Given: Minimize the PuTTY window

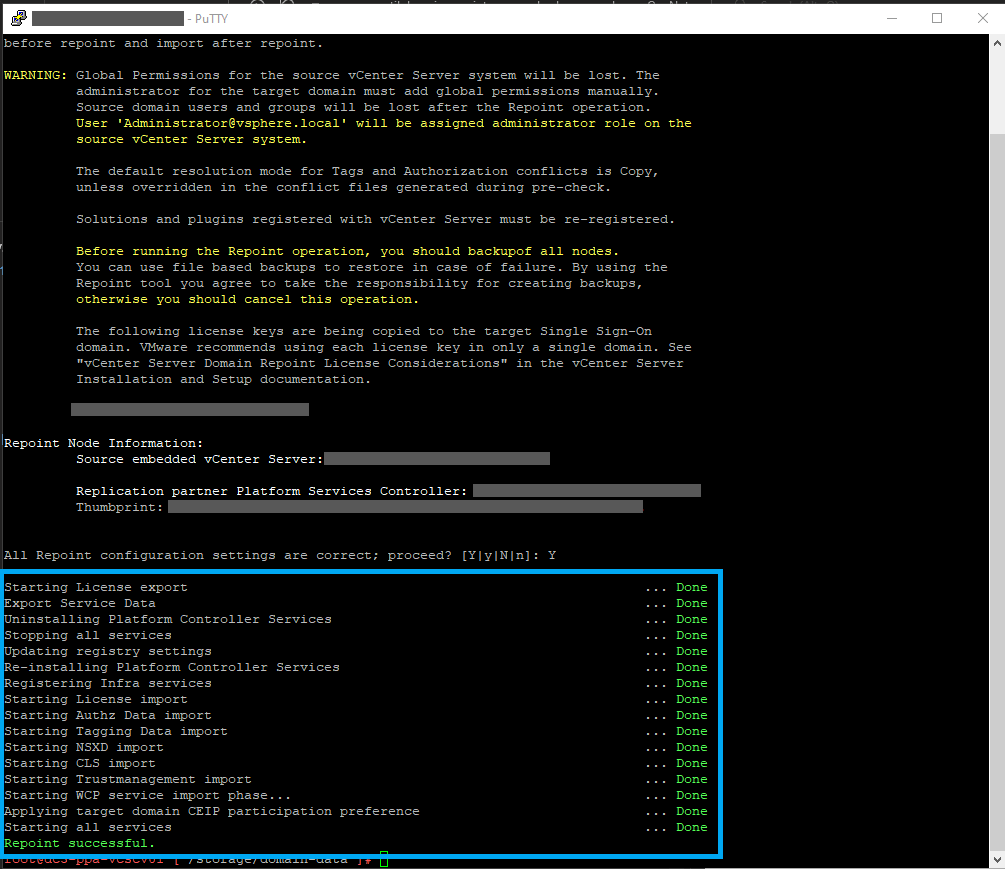Looking at the screenshot, I should 890,18.
